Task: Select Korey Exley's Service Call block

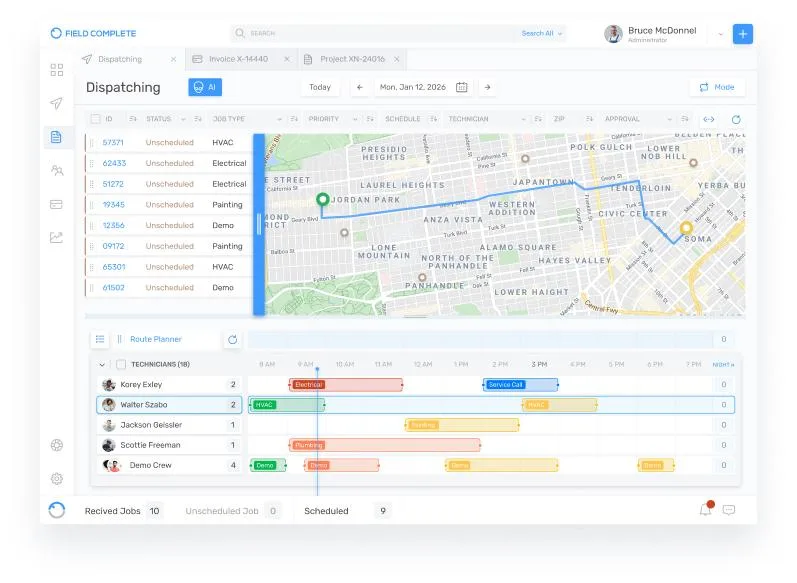Action: (x=520, y=385)
